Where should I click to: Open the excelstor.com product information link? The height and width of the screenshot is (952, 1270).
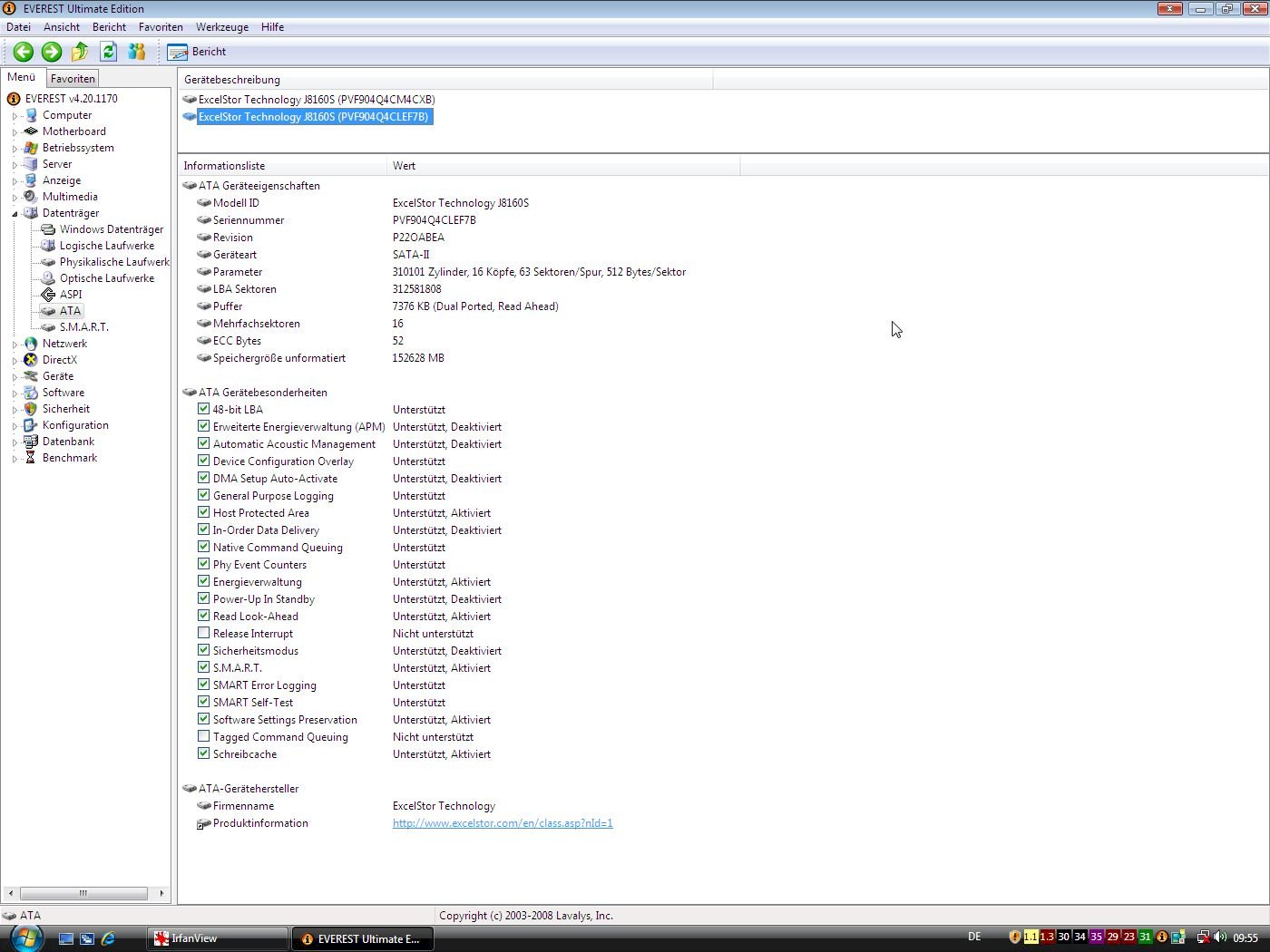point(502,823)
